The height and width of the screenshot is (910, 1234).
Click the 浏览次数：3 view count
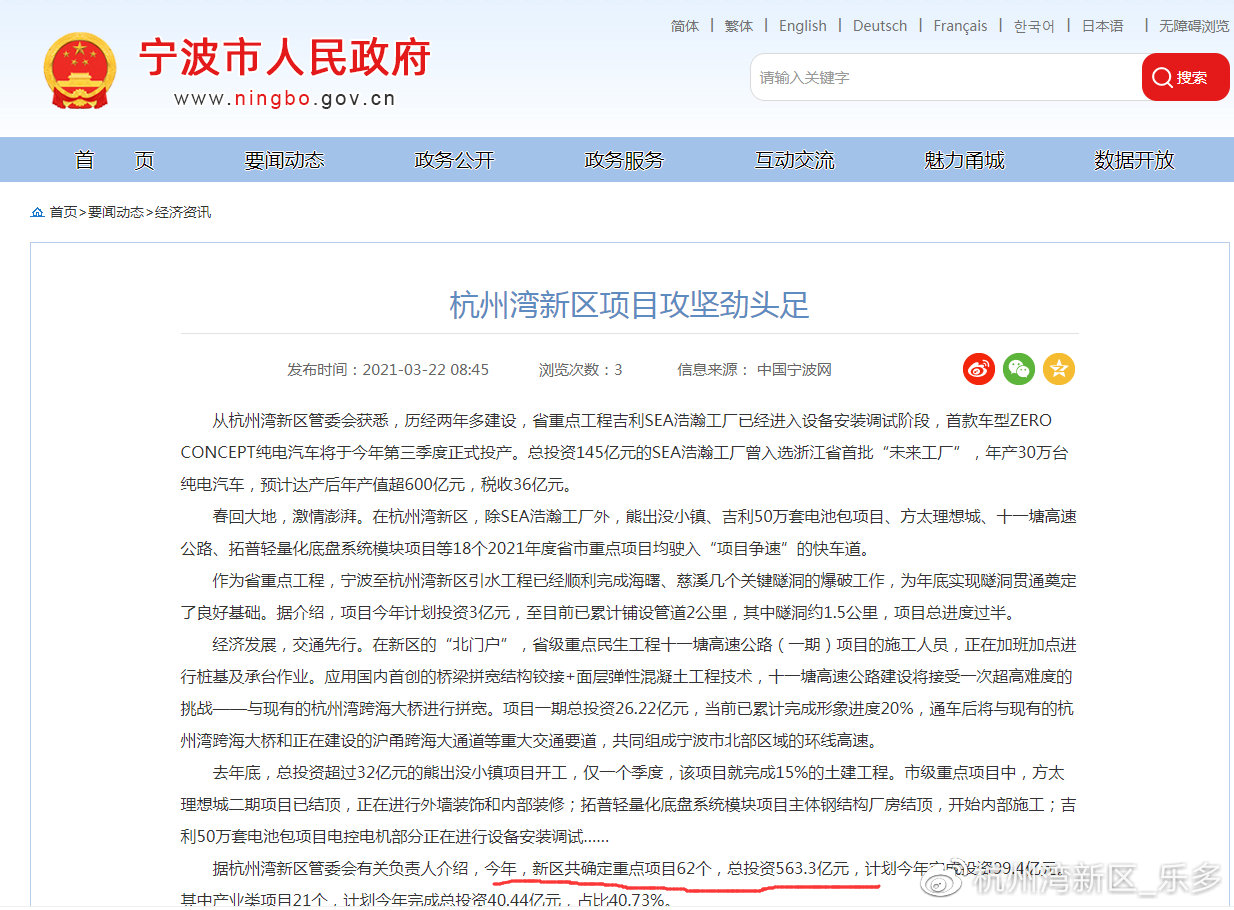click(581, 370)
